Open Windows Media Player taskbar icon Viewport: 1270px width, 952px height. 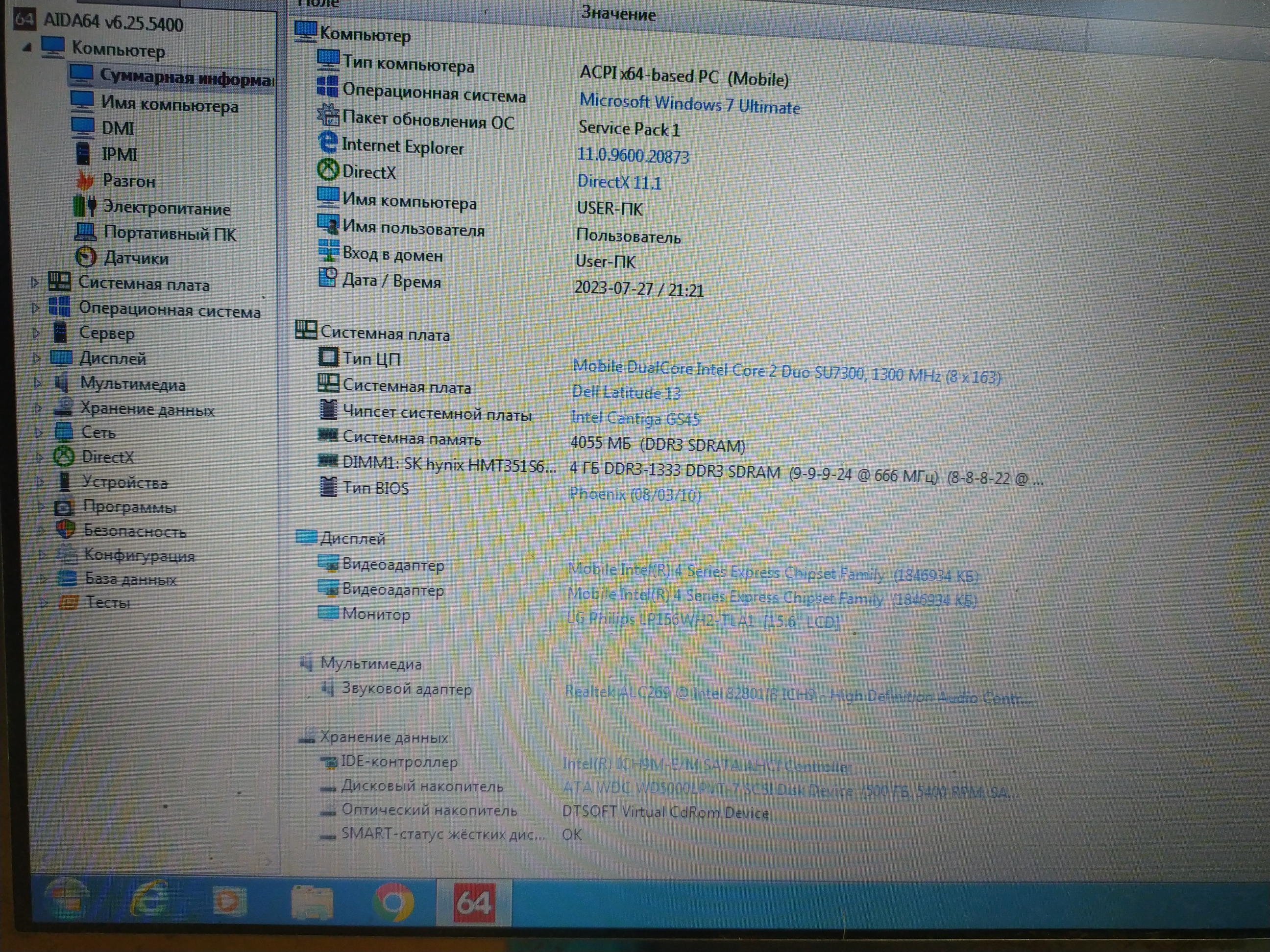pyautogui.click(x=229, y=902)
